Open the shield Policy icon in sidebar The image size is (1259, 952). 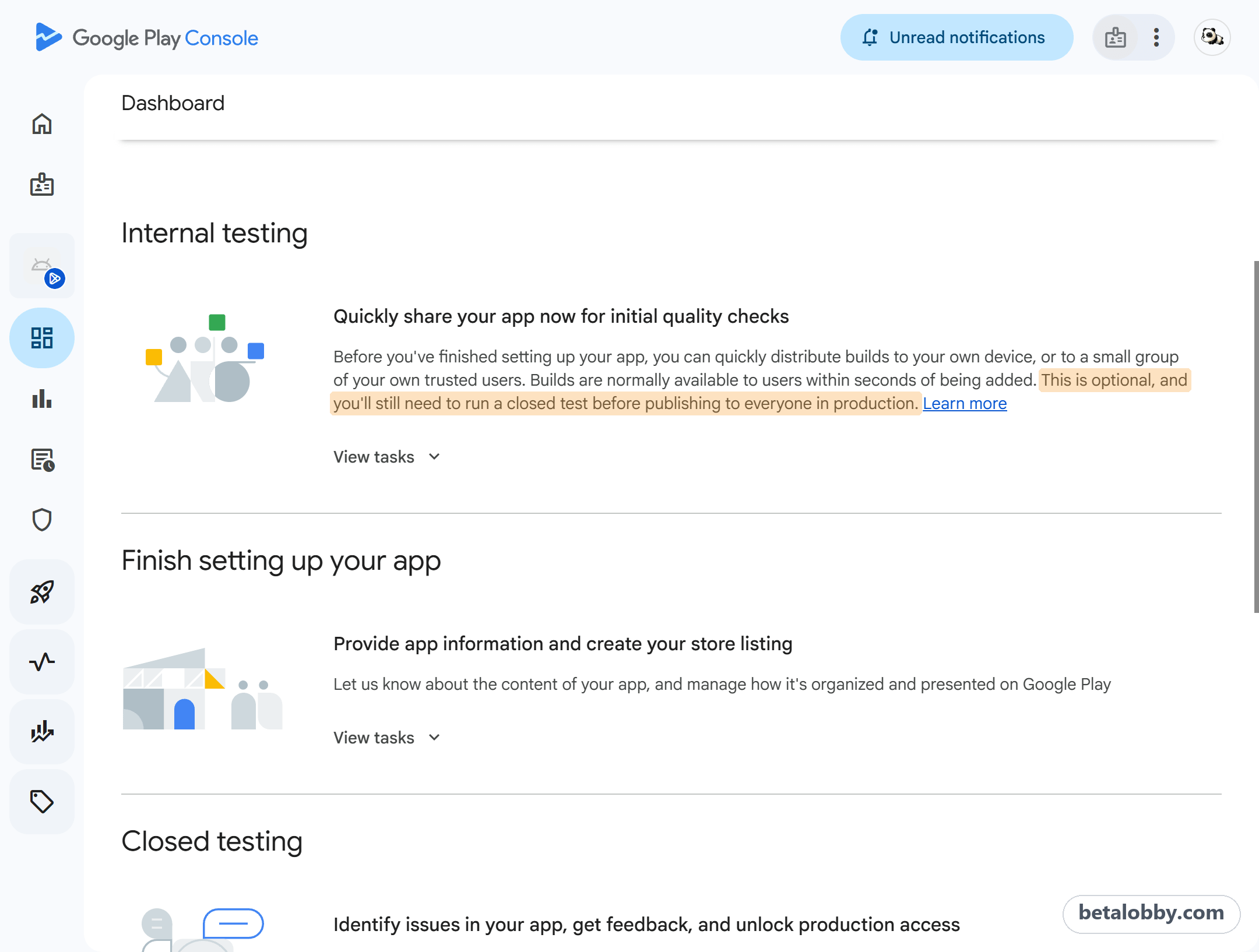(42, 520)
